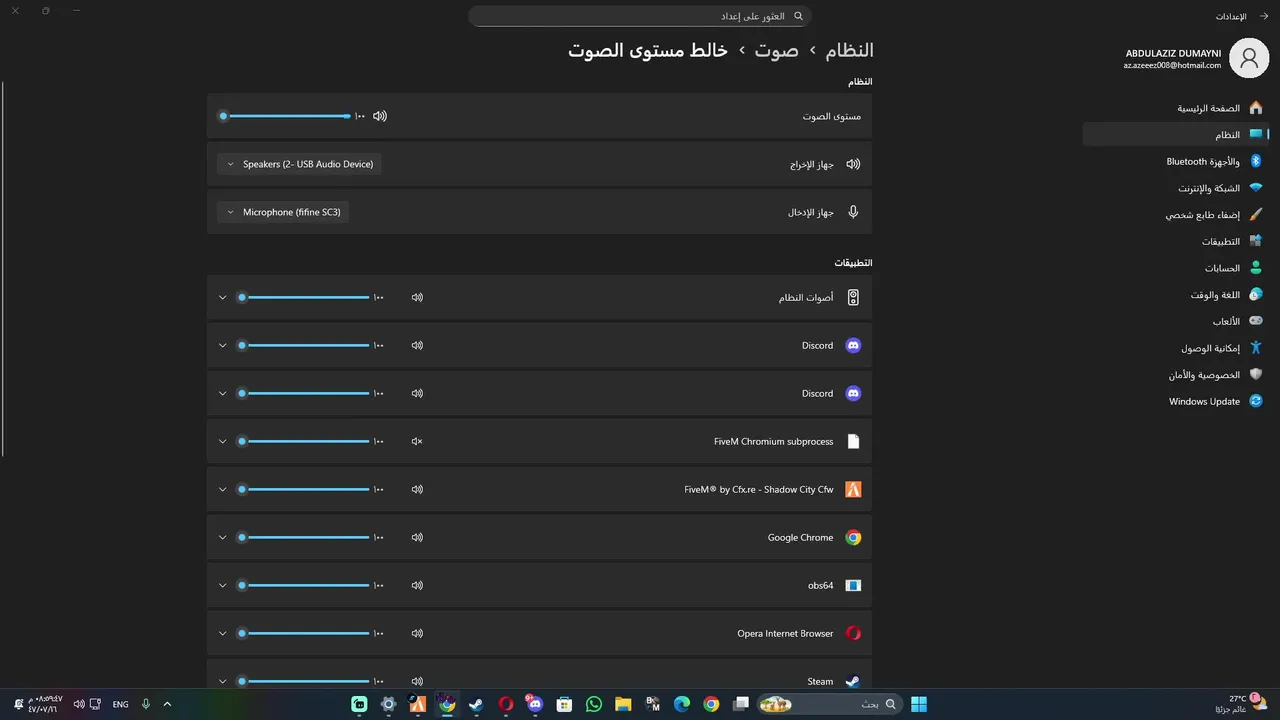Expand FiveM Chromium subprocess row chevron
This screenshot has width=1280, height=720.
(223, 441)
